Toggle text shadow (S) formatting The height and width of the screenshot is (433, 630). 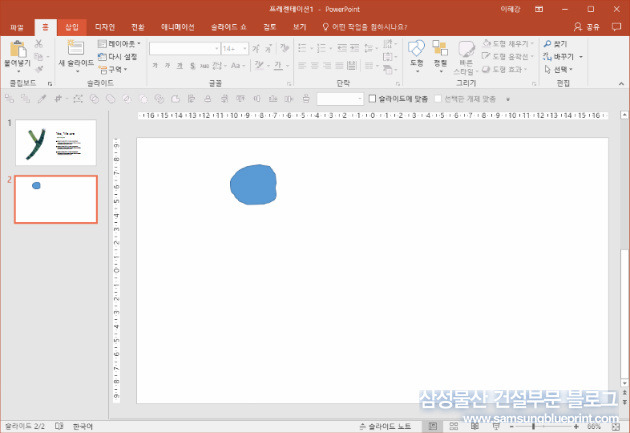pos(192,65)
